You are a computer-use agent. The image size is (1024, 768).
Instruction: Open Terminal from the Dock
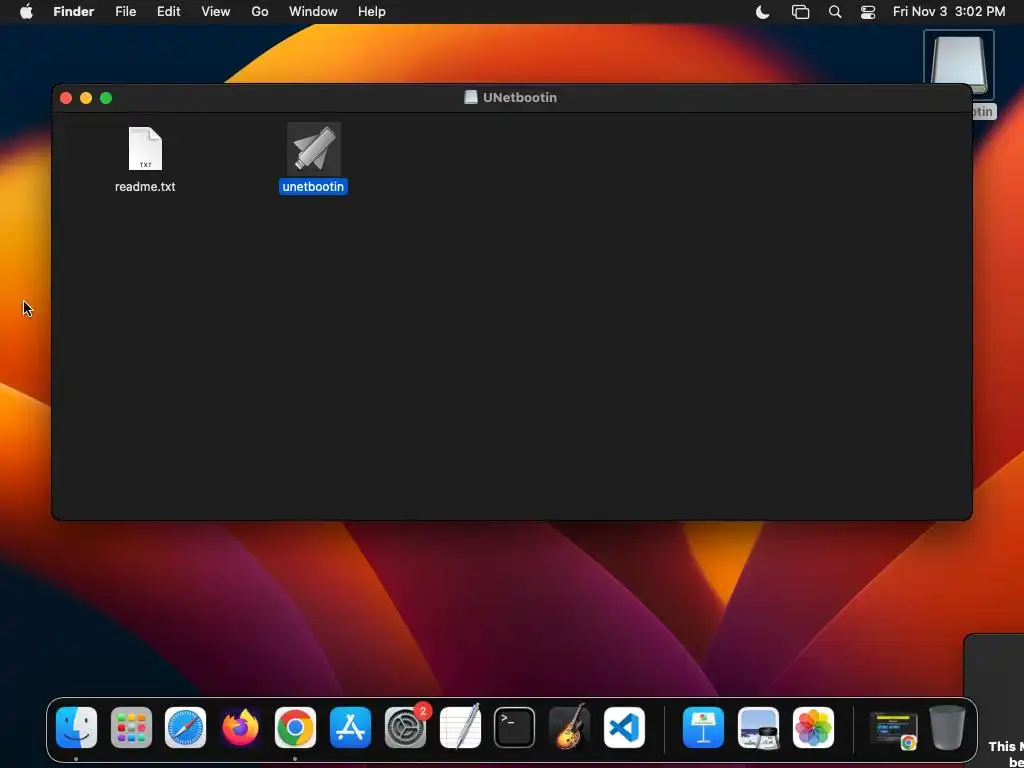tap(515, 728)
